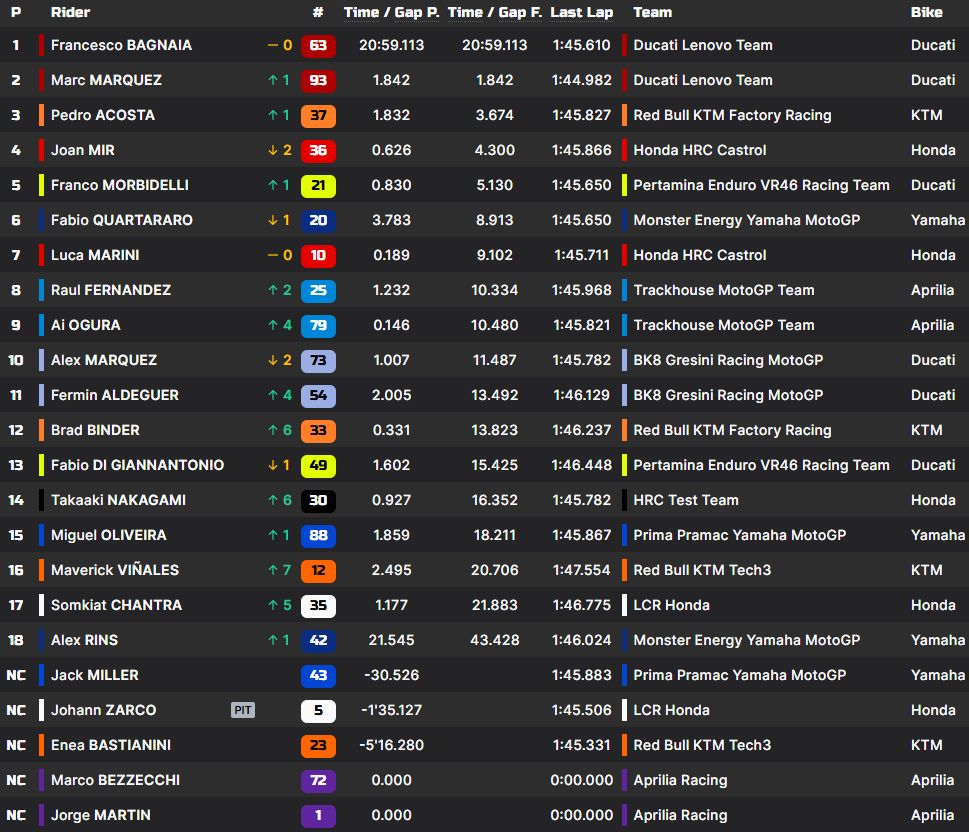969x832 pixels.
Task: Select rider name Somkiat CHANTRA
Action: [116, 605]
